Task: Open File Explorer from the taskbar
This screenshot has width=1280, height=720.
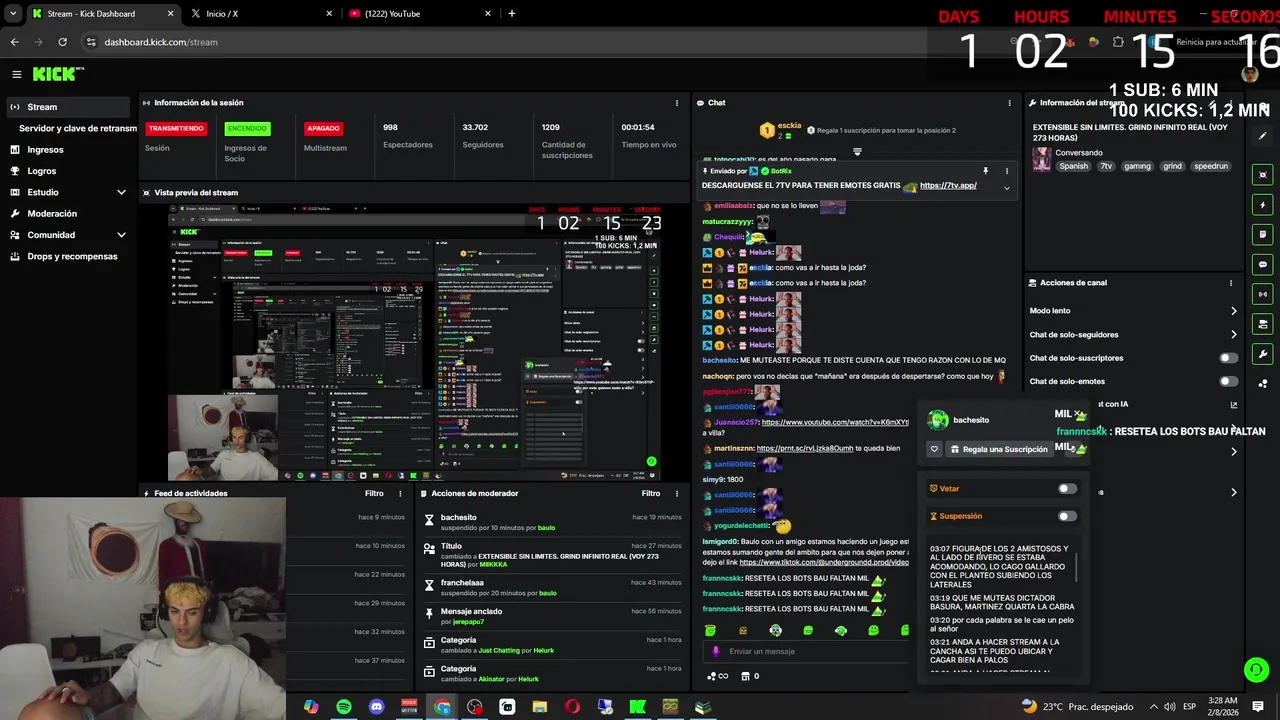Action: click(540, 707)
